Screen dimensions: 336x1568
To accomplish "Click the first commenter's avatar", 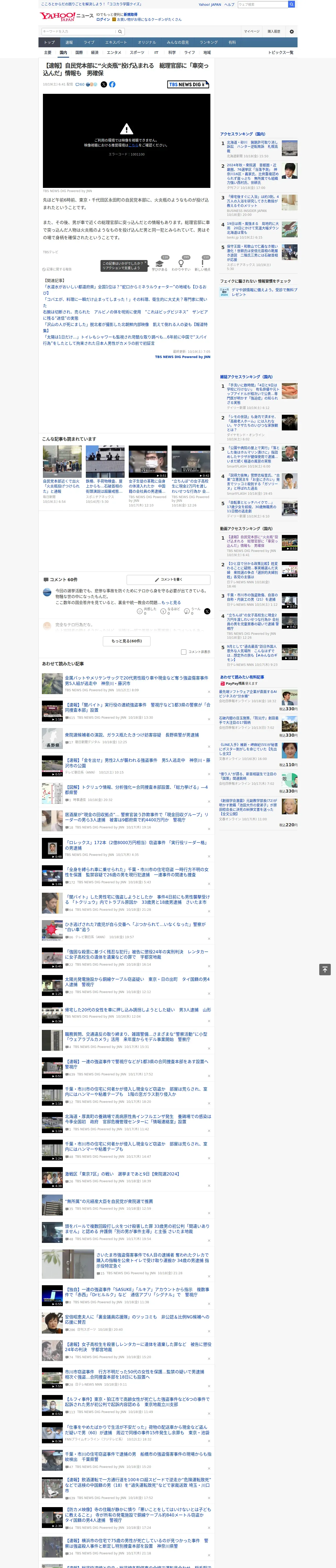I will point(47,592).
